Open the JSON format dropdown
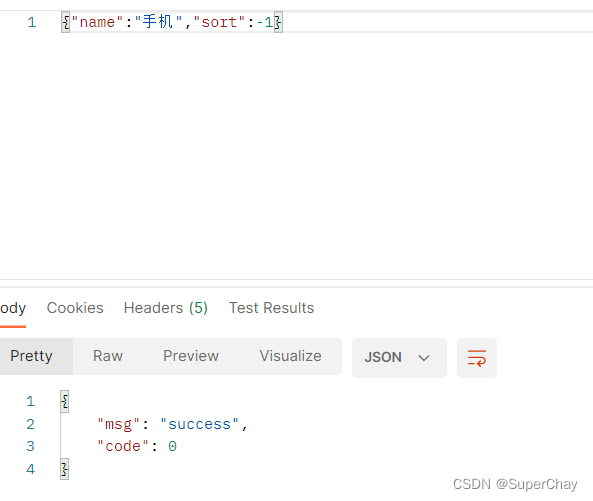 399,358
